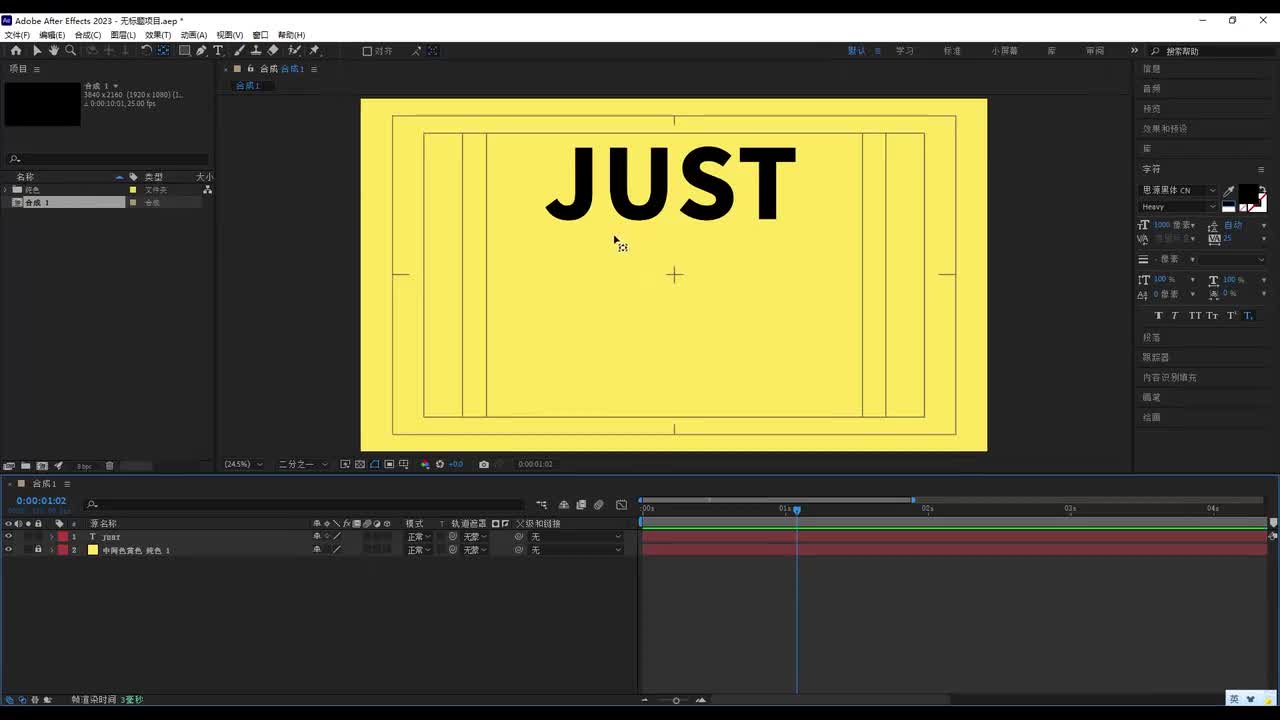Switch to the 学习 workspace
This screenshot has height=720, width=1280.
905,51
